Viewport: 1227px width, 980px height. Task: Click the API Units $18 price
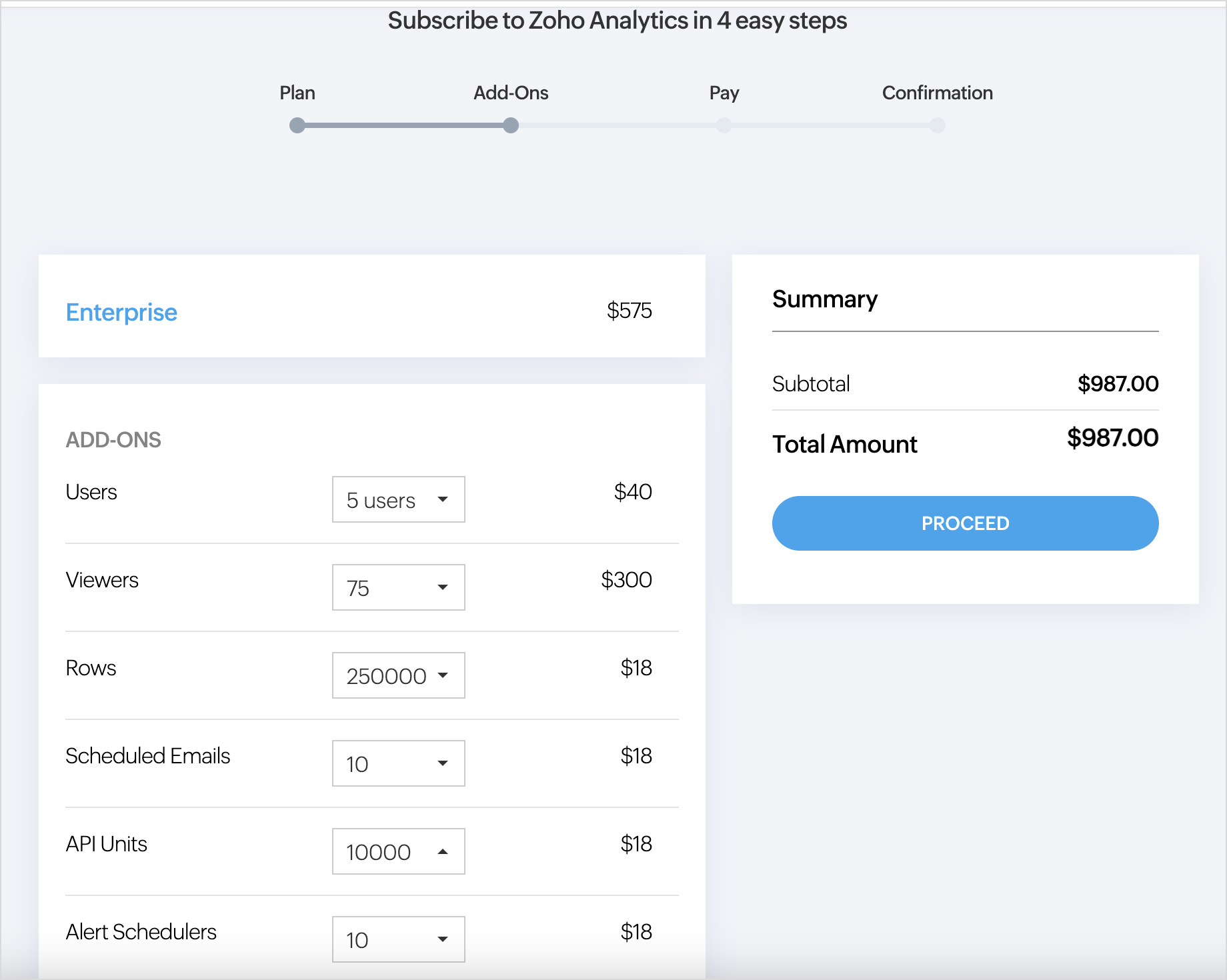(x=636, y=844)
